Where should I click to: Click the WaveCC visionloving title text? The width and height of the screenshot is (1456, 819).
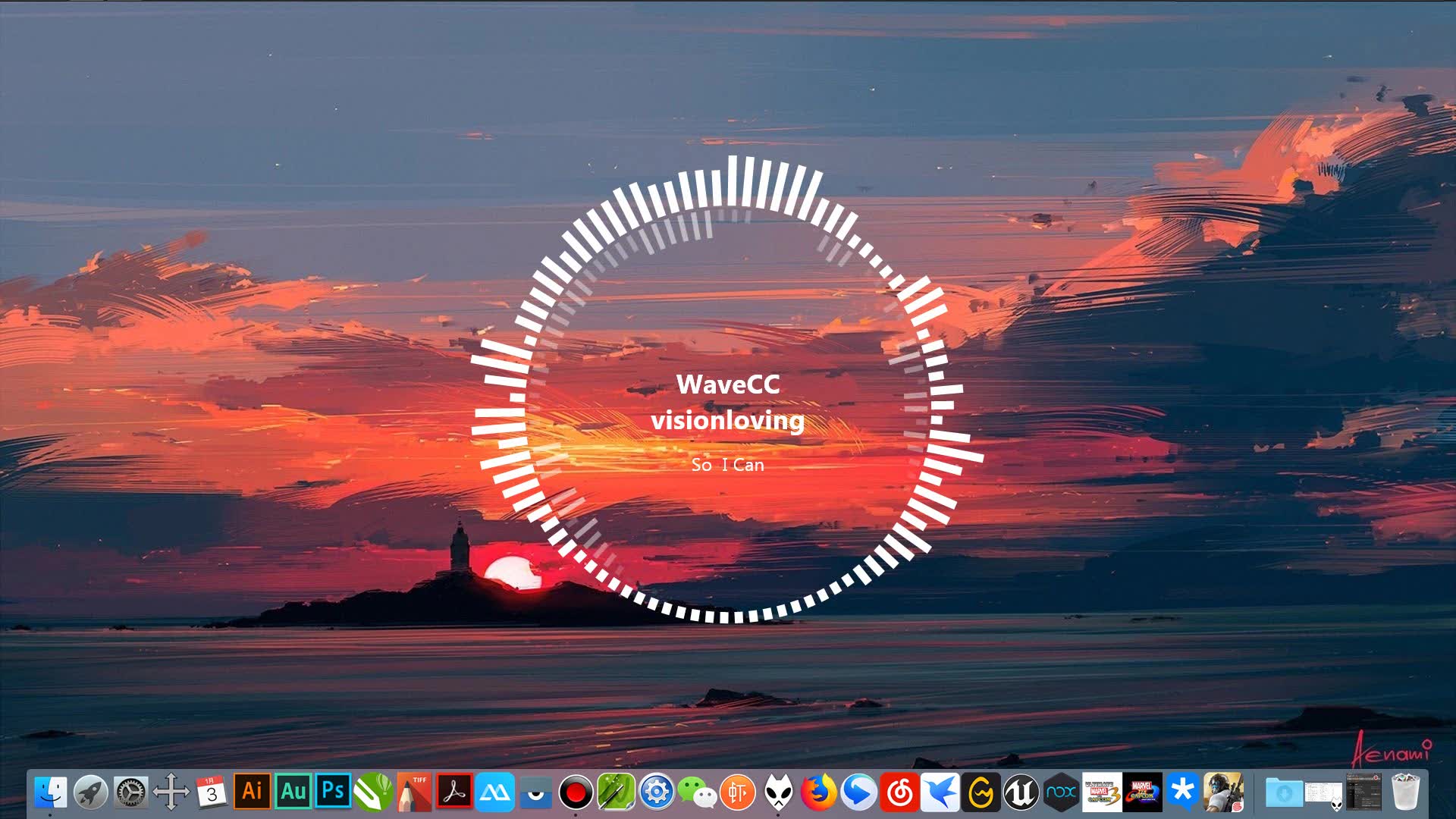727,403
